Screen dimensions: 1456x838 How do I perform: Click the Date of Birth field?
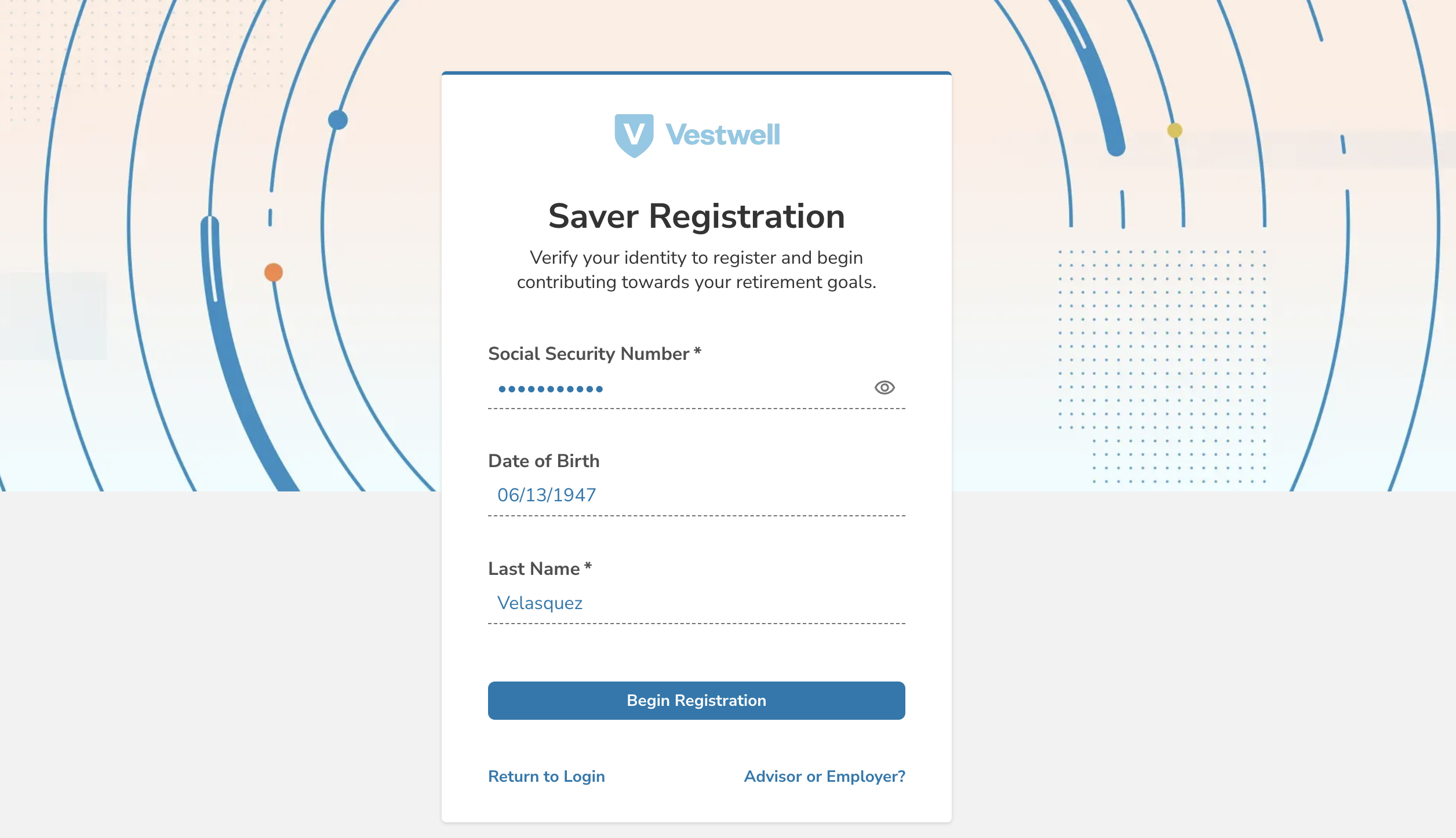point(696,495)
